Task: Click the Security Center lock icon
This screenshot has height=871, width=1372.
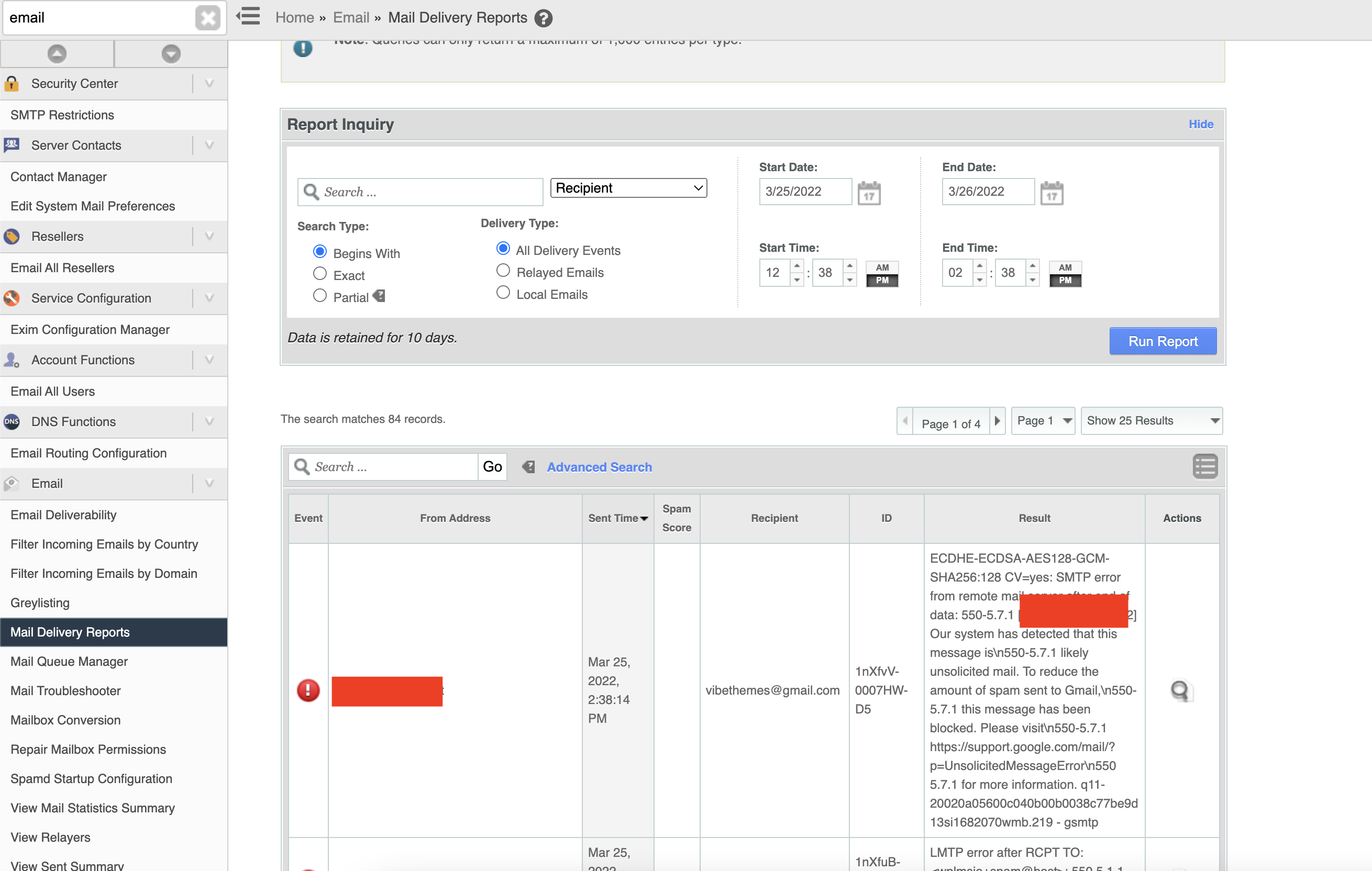Action: click(x=12, y=84)
